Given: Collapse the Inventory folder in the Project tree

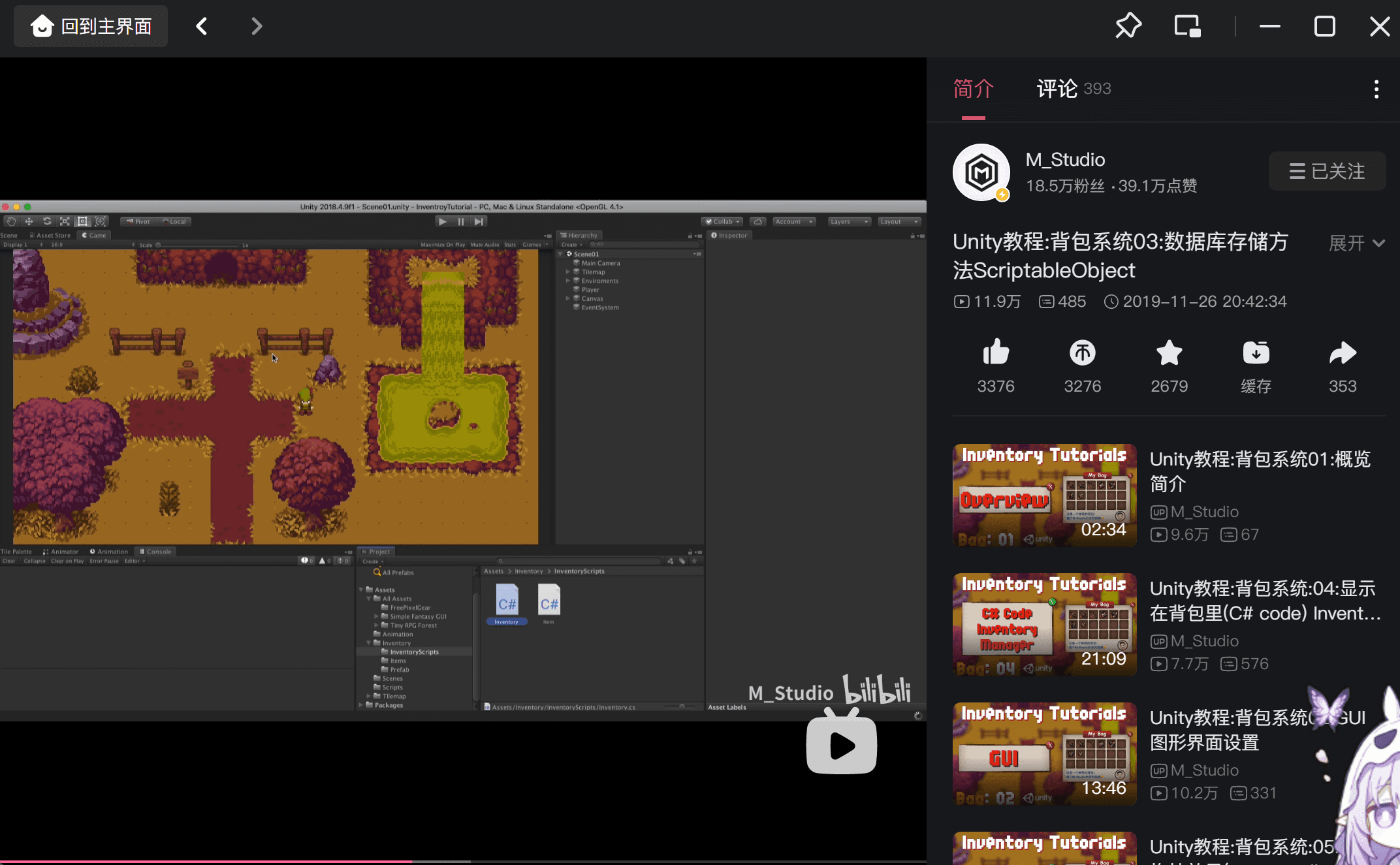Looking at the screenshot, I should coord(369,643).
